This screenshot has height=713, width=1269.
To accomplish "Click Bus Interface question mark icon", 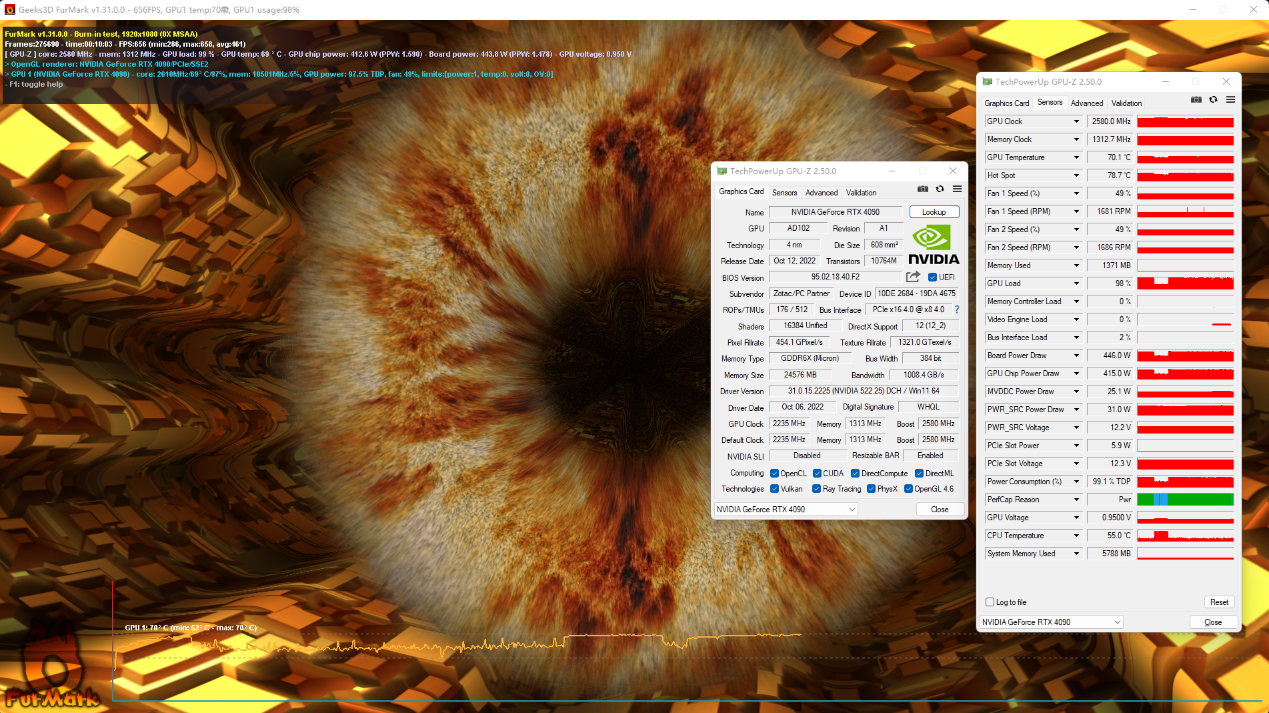I will point(956,310).
